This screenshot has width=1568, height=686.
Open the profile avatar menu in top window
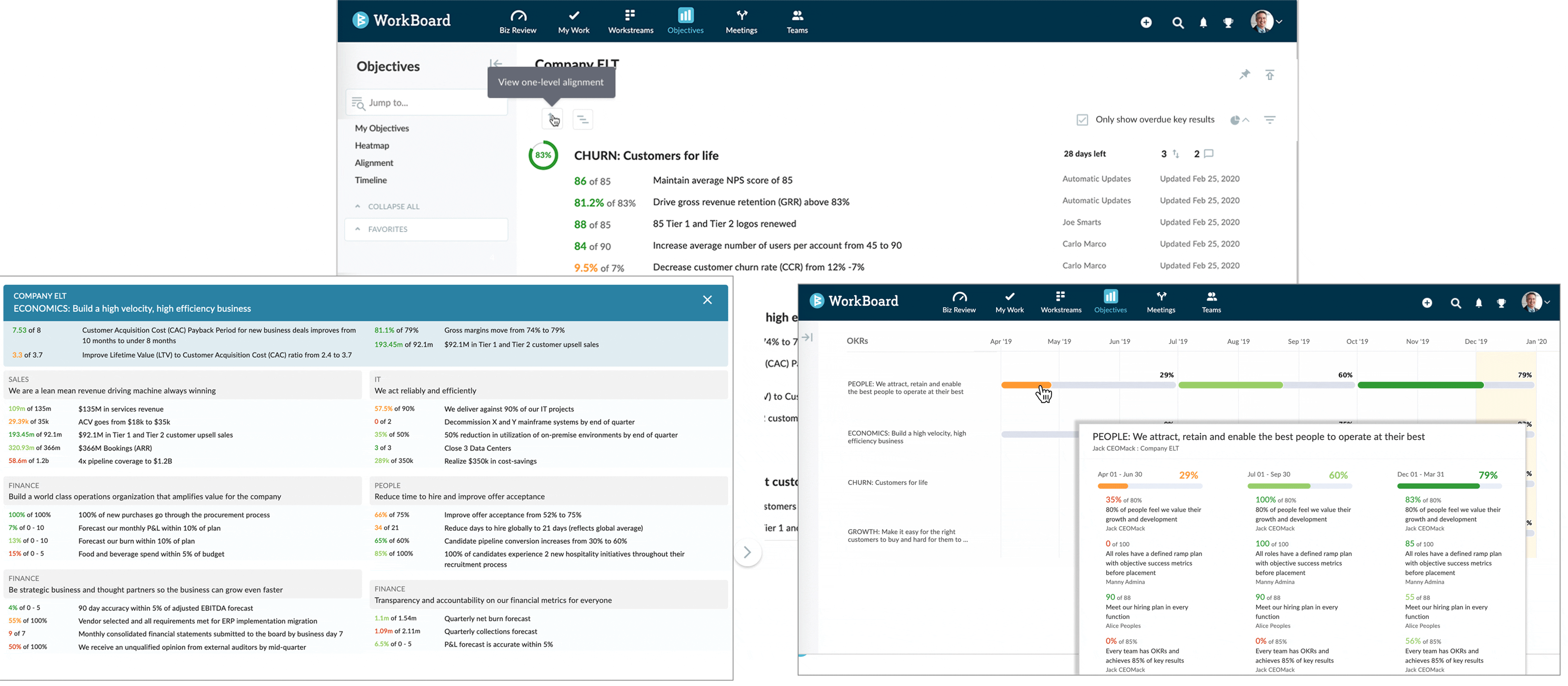pos(1267,21)
